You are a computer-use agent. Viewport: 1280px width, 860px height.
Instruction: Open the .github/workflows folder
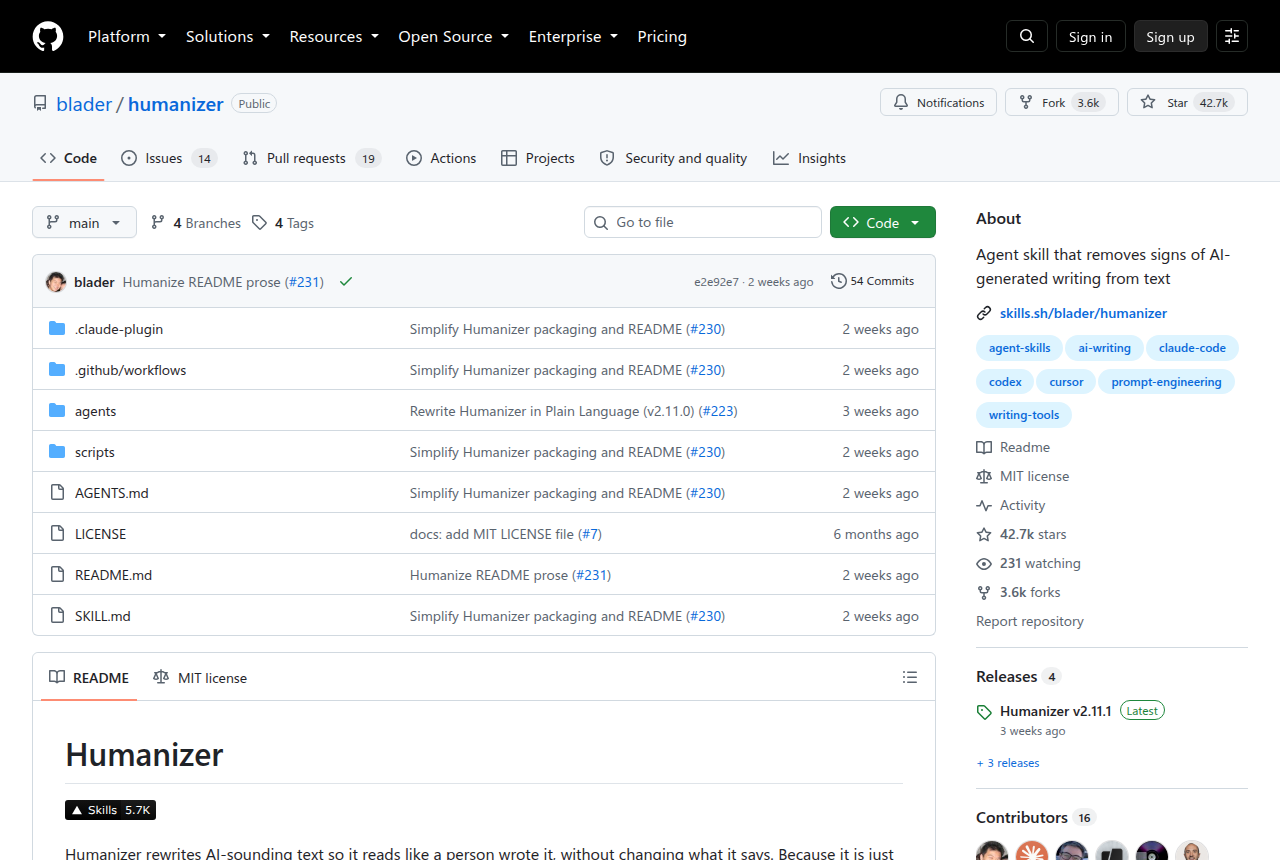click(131, 370)
